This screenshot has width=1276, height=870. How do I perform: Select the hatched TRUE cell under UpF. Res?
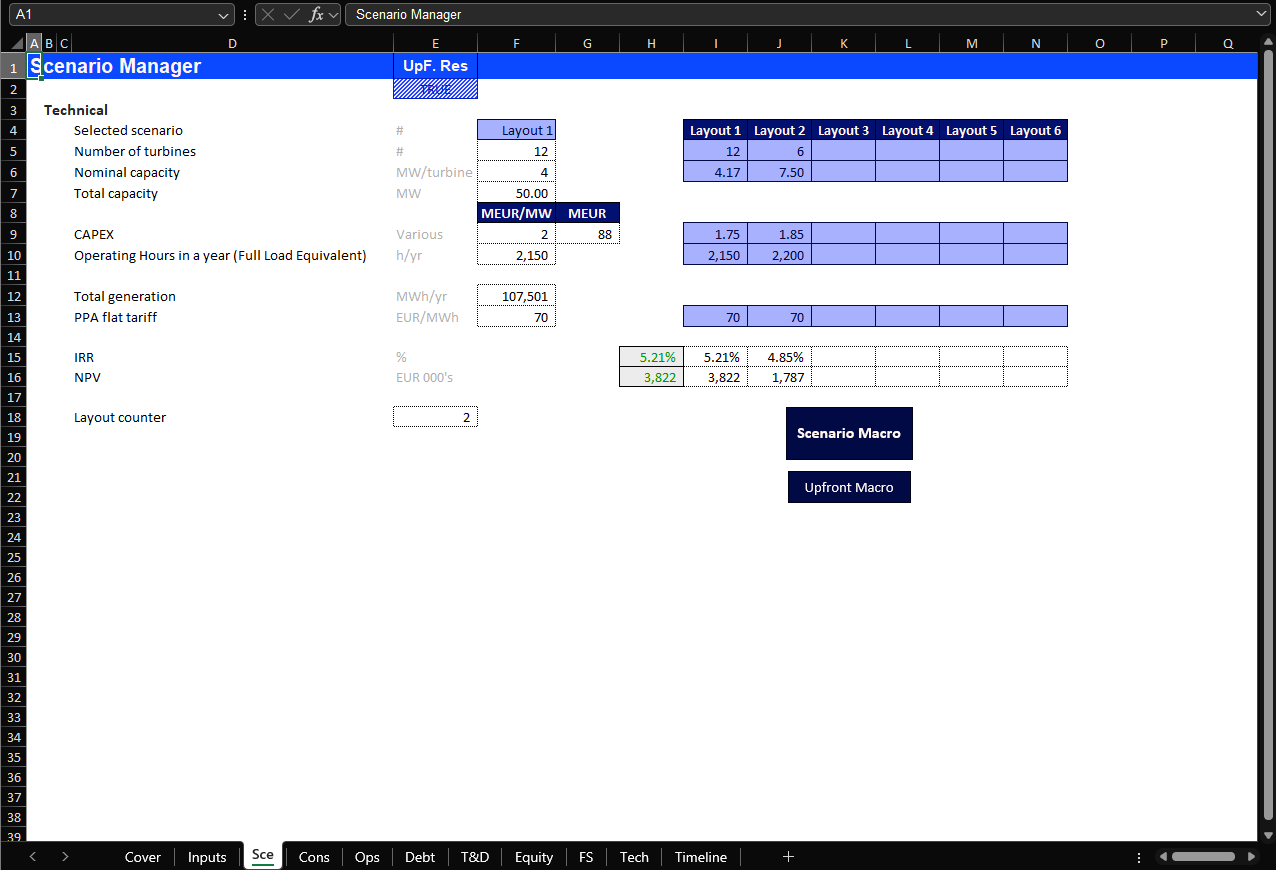point(435,89)
